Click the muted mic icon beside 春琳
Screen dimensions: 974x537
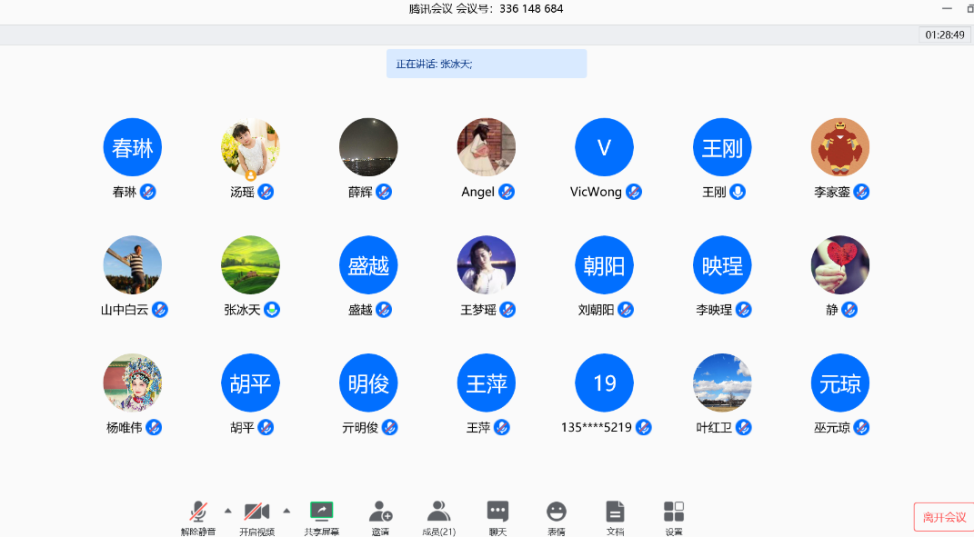pos(148,192)
